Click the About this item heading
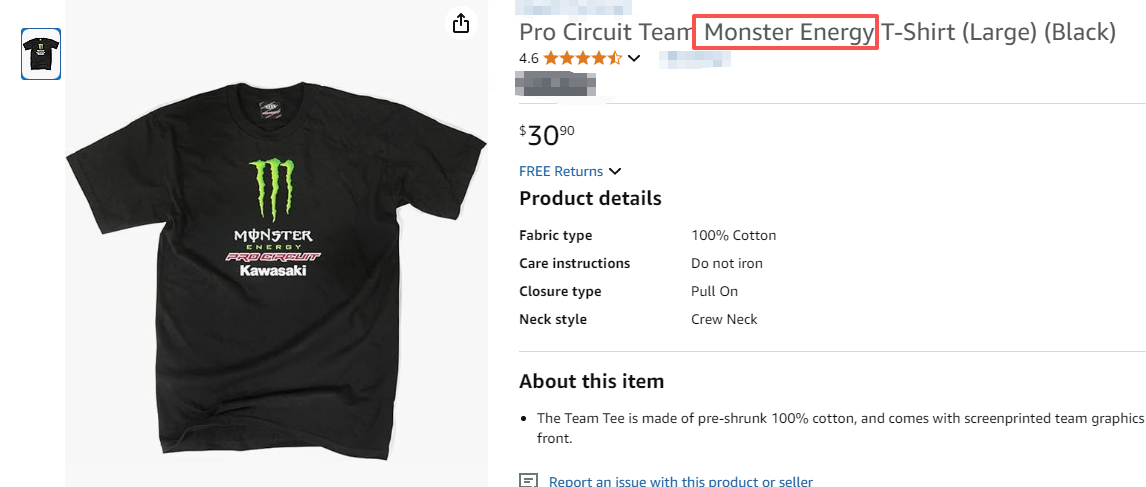The width and height of the screenshot is (1146, 487). (591, 381)
